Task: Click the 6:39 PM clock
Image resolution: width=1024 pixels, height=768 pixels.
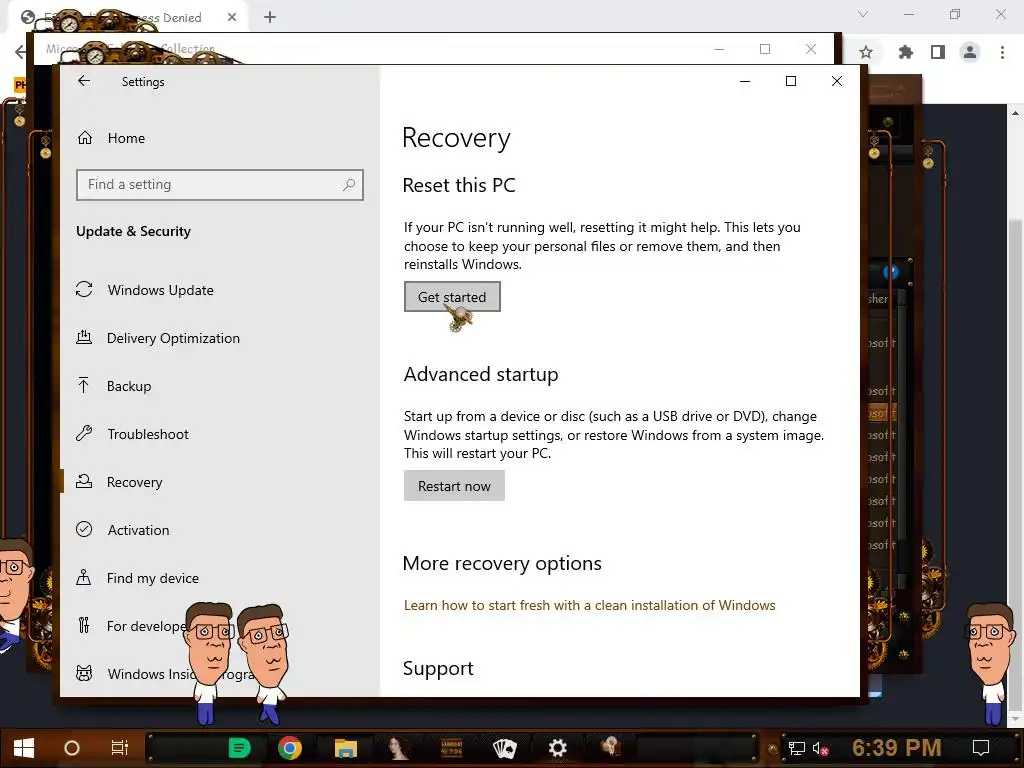Action: pyautogui.click(x=896, y=748)
